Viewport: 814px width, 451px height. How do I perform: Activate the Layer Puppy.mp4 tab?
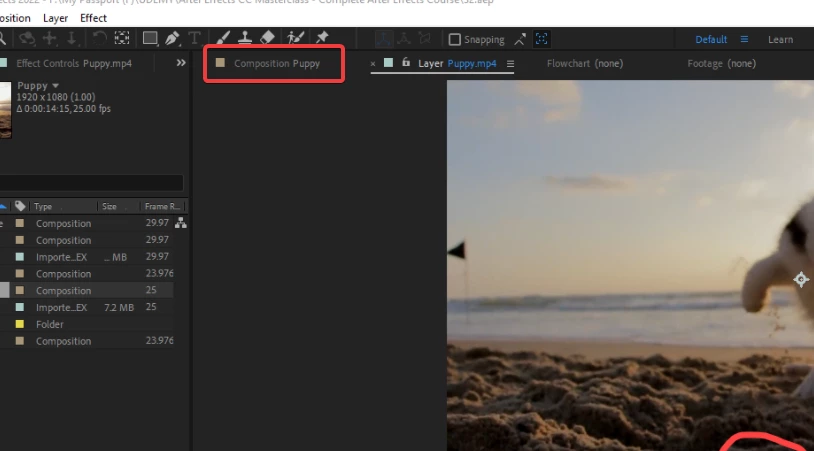[x=457, y=63]
